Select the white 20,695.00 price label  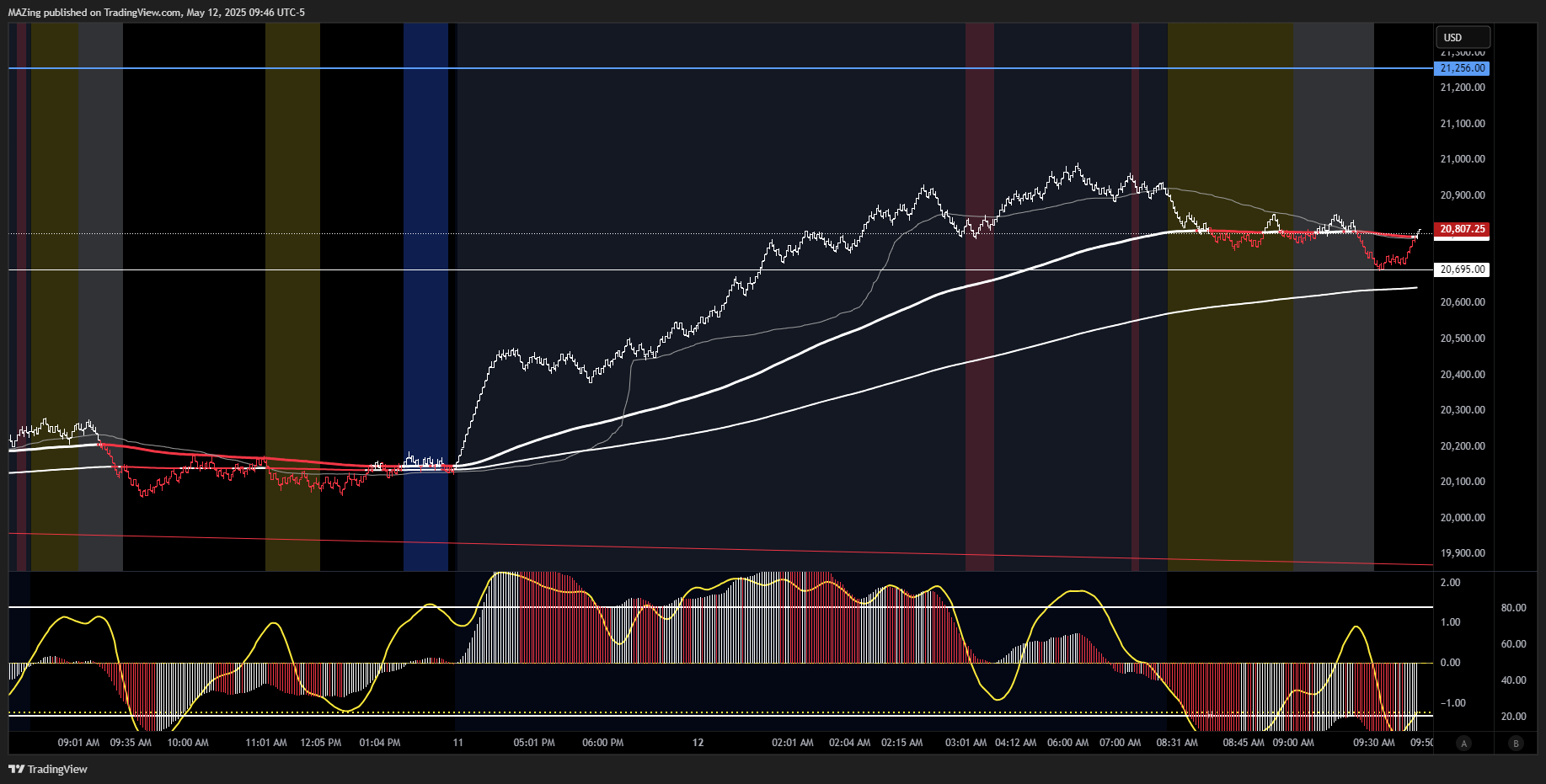point(1462,269)
